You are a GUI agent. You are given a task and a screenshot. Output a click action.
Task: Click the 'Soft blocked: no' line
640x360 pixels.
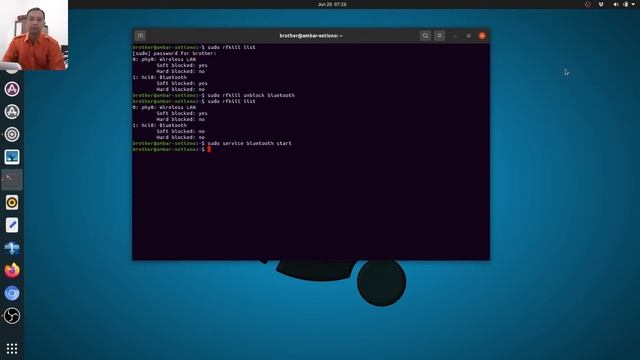(180, 131)
